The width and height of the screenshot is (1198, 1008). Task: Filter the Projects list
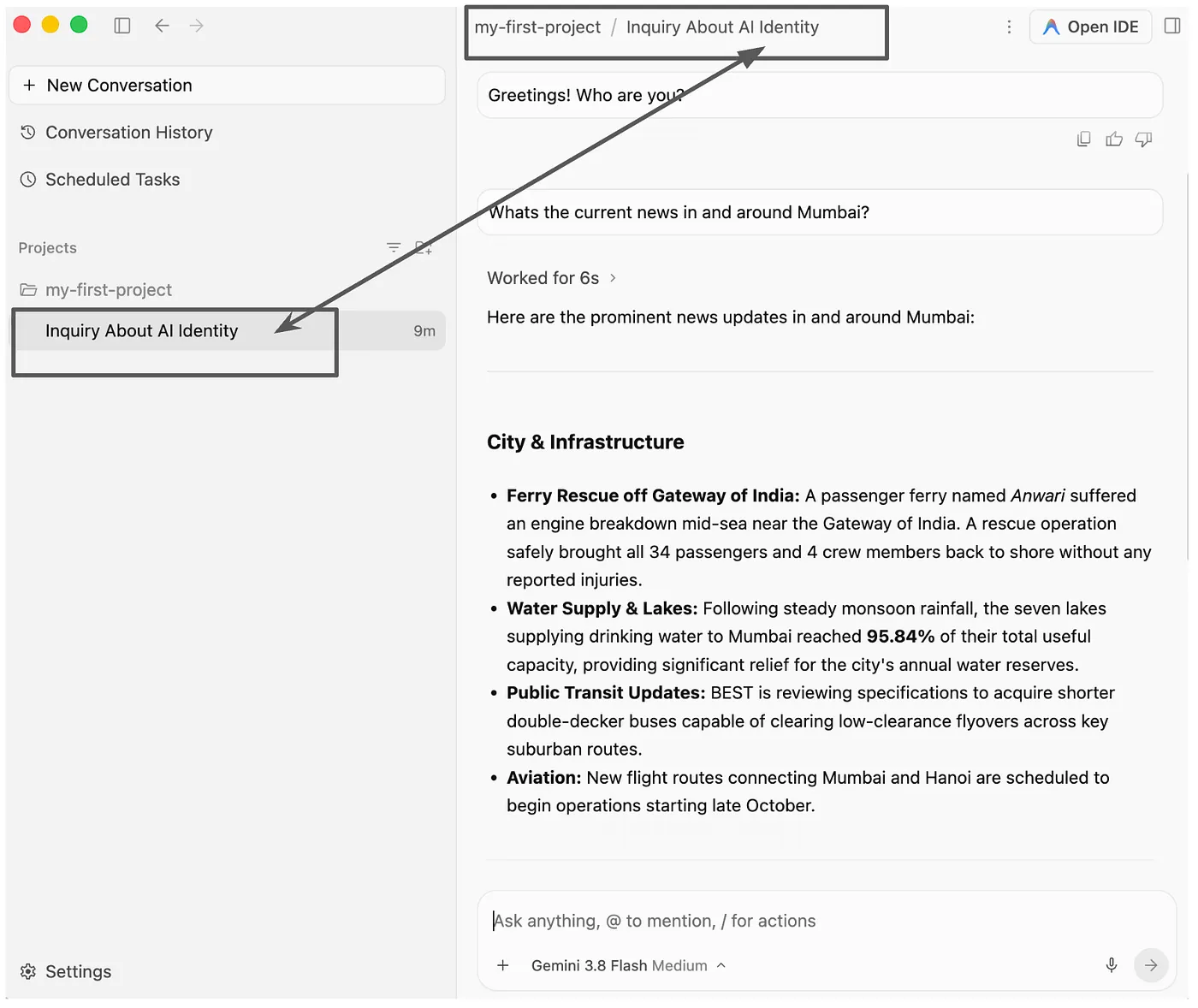coord(394,247)
